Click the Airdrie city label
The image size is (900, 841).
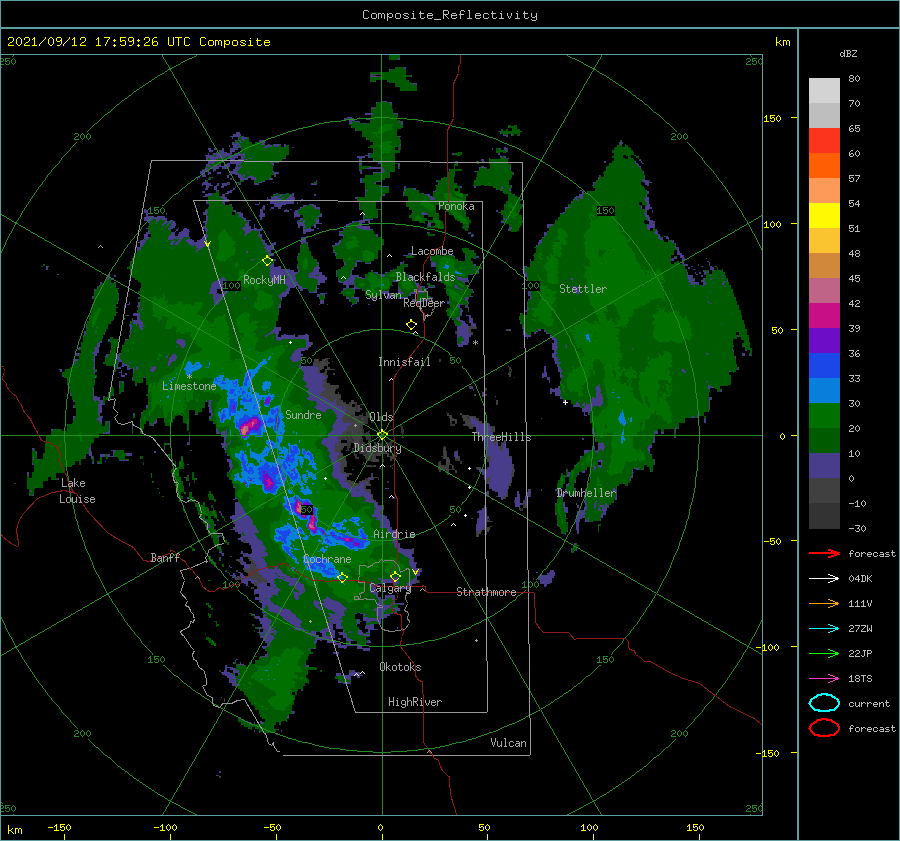394,534
